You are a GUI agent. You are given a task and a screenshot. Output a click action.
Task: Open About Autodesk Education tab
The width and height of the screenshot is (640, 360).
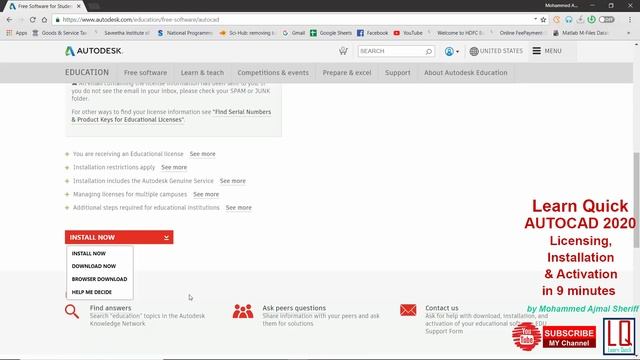tap(466, 73)
